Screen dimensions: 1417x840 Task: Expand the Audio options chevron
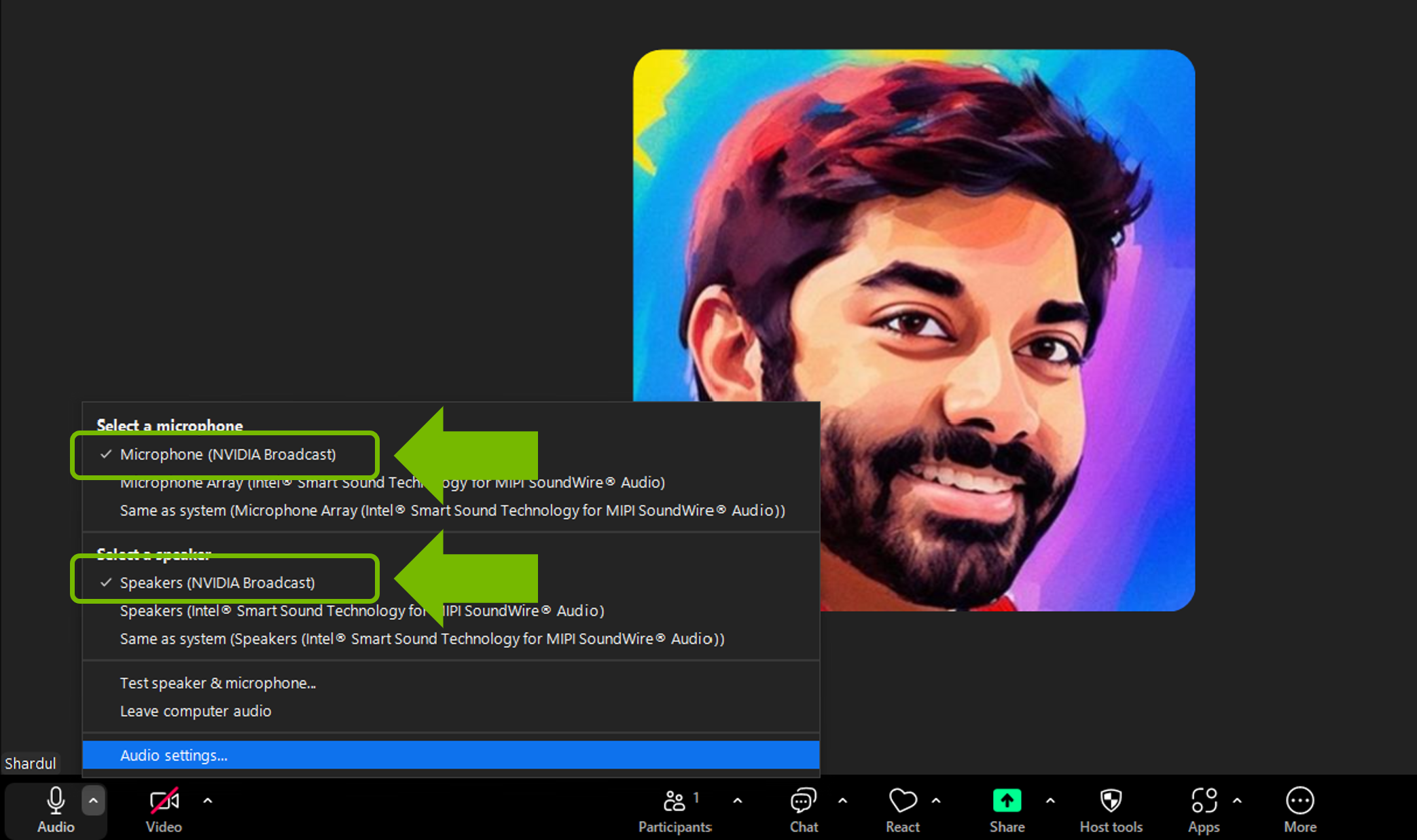(93, 801)
